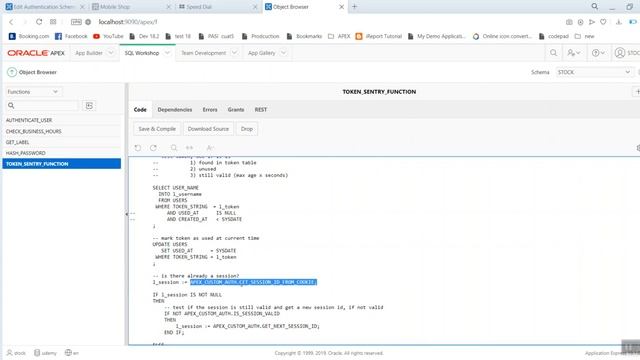Click the Download Source button
The width and height of the screenshot is (640, 360).
click(208, 129)
